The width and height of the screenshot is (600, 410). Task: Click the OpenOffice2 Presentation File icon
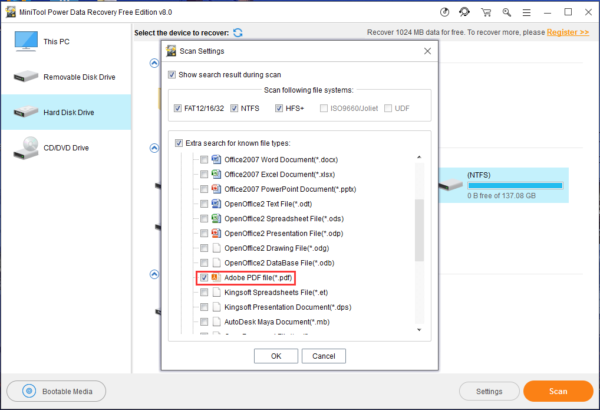tap(216, 233)
